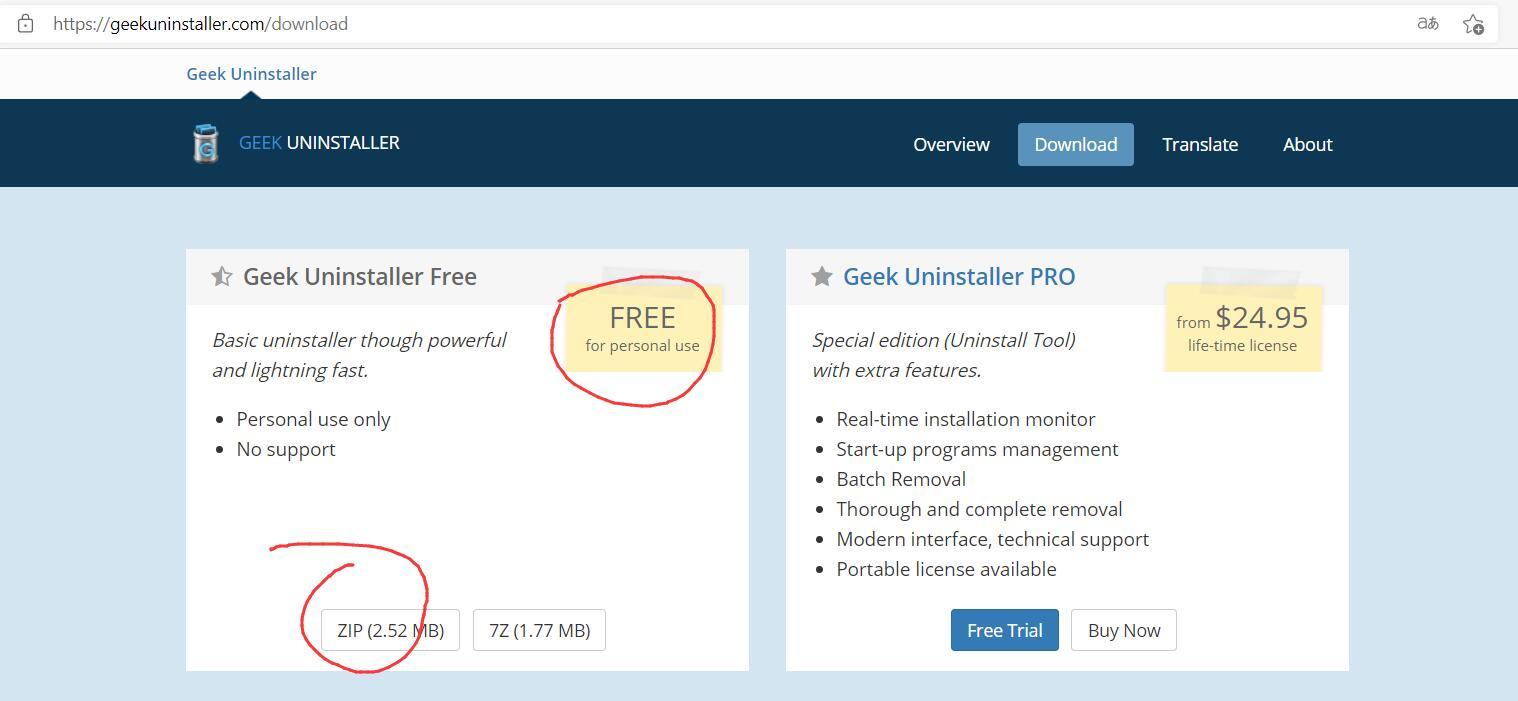Click the Buy Now button
This screenshot has width=1518, height=701.
point(1124,630)
